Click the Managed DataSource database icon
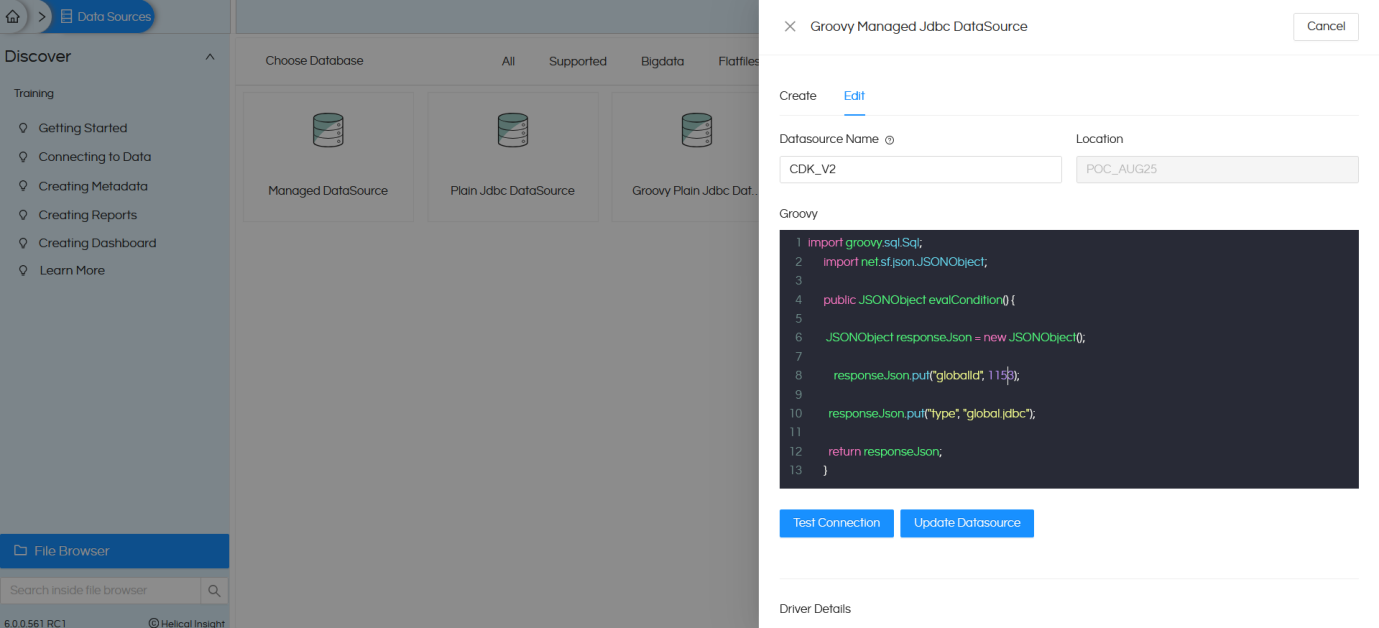The width and height of the screenshot is (1379, 628). (x=328, y=130)
